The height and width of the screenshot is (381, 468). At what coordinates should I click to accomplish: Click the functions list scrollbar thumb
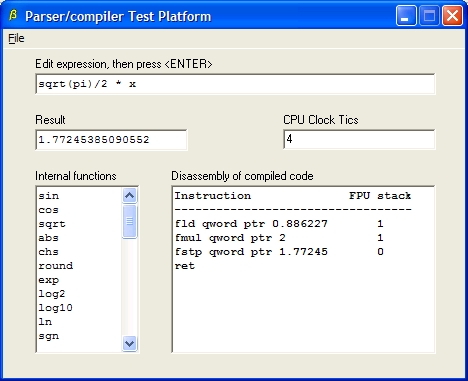point(130,221)
